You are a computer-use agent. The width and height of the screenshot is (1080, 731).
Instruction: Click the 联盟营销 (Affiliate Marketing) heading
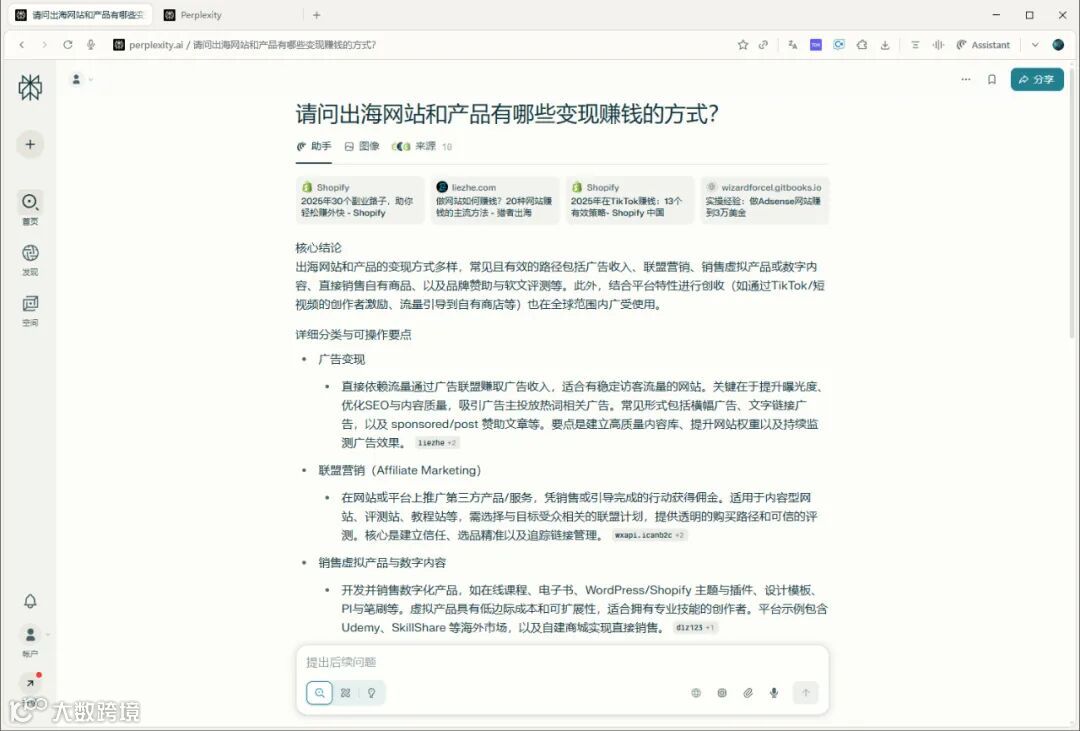pos(399,471)
